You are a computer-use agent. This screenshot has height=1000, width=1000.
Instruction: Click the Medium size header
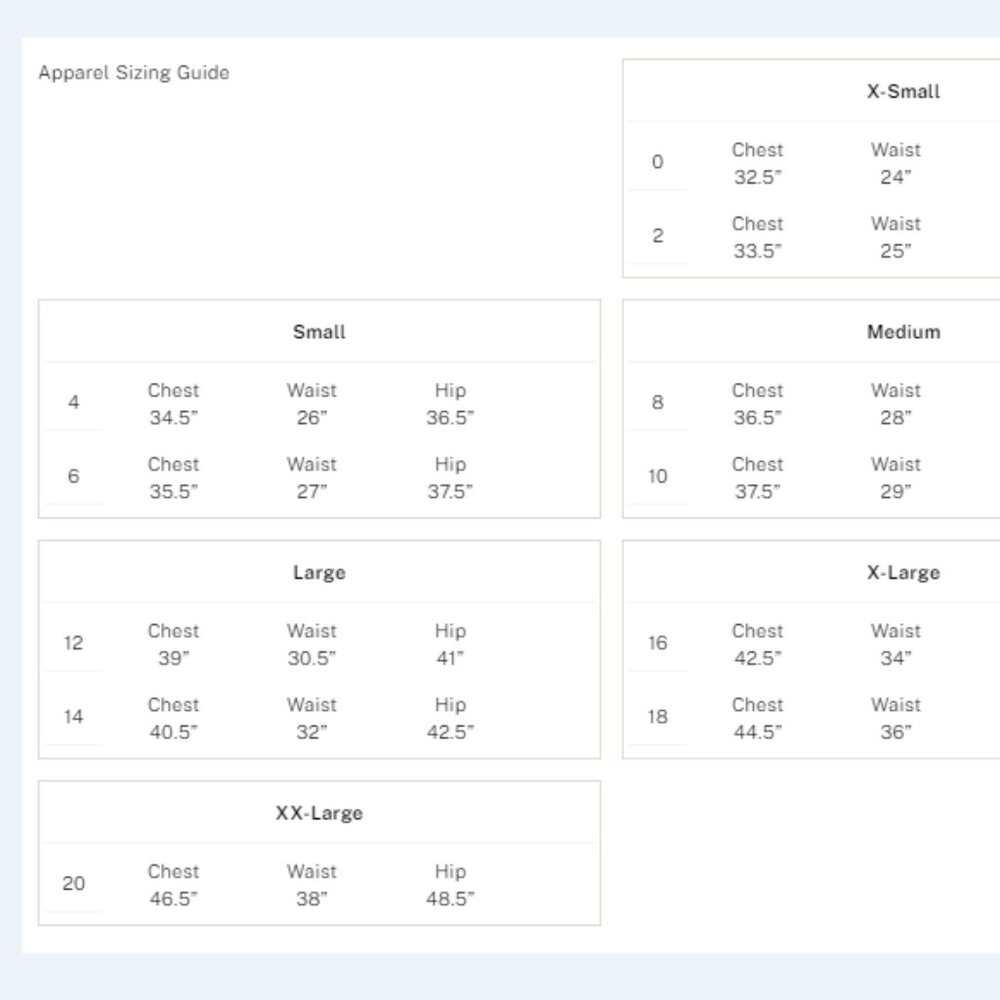[x=903, y=332]
